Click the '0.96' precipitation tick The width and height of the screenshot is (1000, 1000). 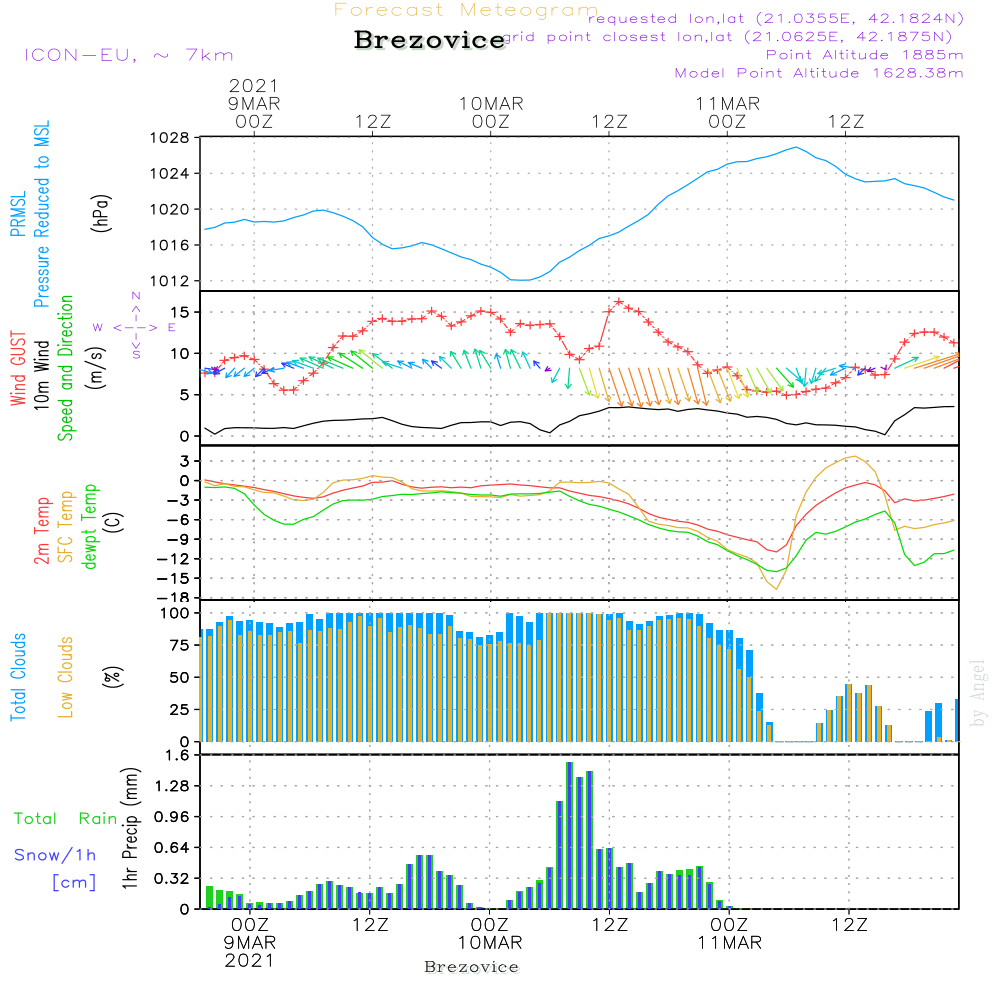(x=172, y=817)
